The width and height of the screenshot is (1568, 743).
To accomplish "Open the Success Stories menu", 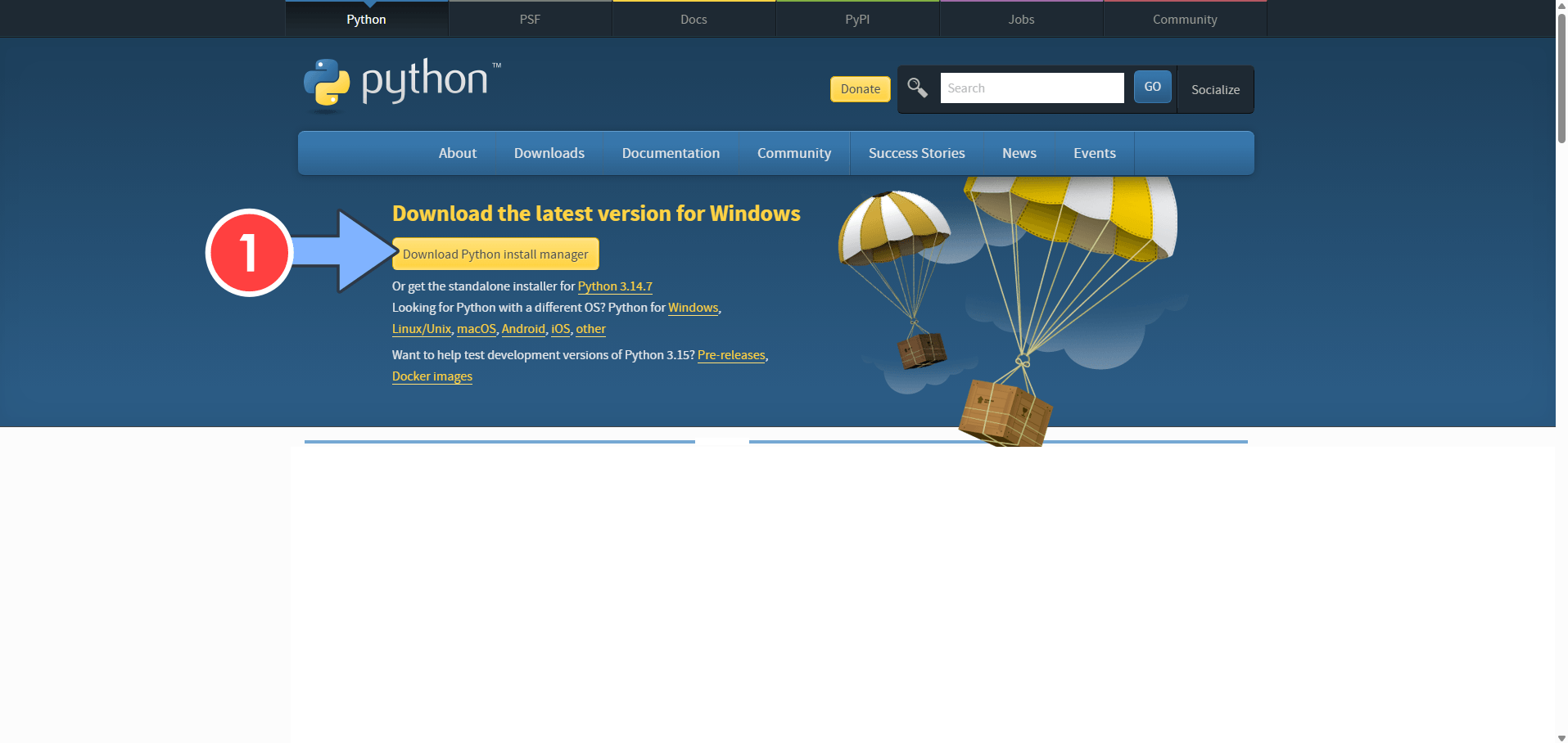I will (x=917, y=153).
